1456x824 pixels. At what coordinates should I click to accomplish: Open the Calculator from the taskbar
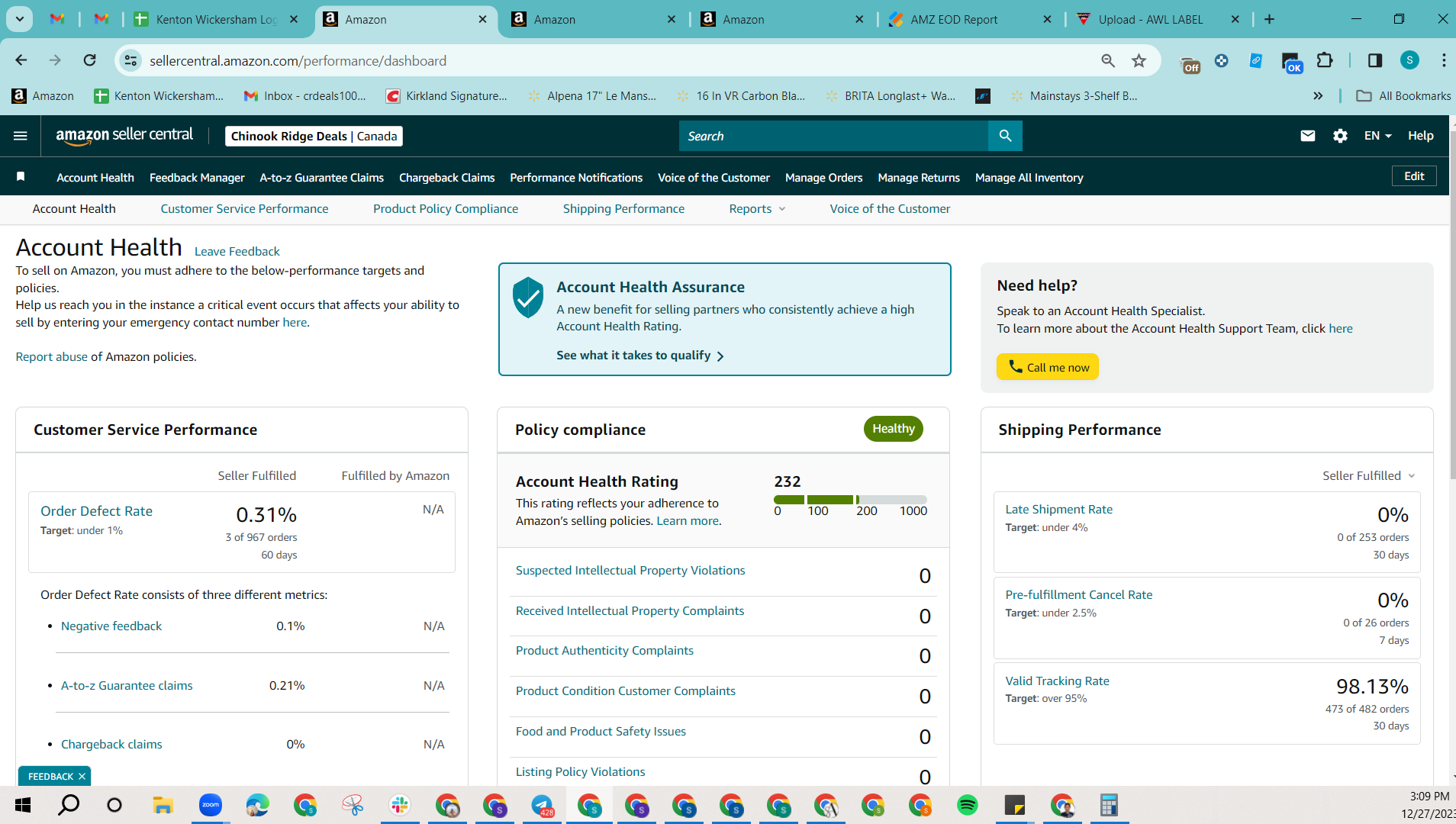pyautogui.click(x=1109, y=805)
